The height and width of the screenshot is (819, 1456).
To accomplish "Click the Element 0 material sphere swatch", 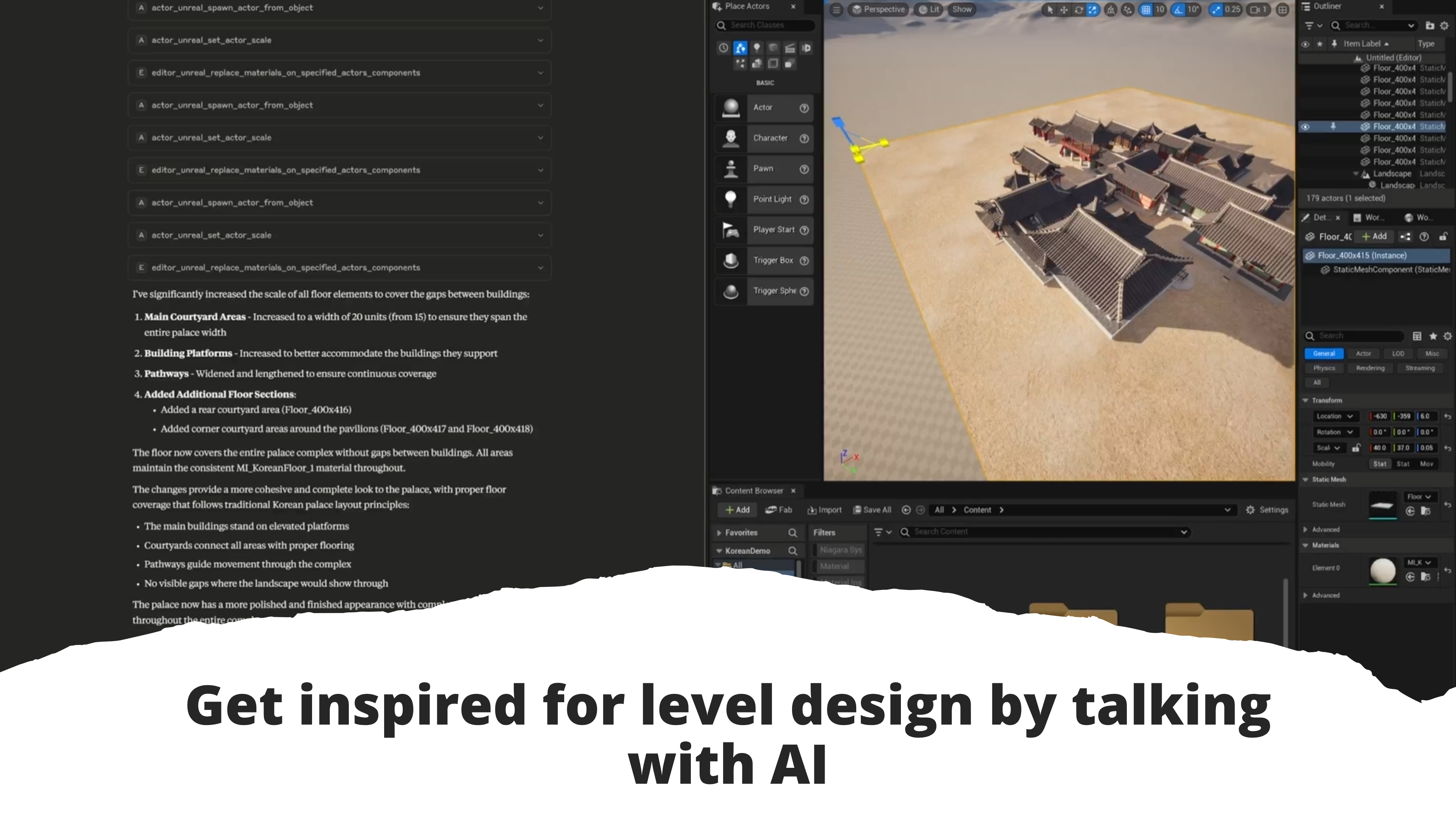I will tap(1382, 570).
